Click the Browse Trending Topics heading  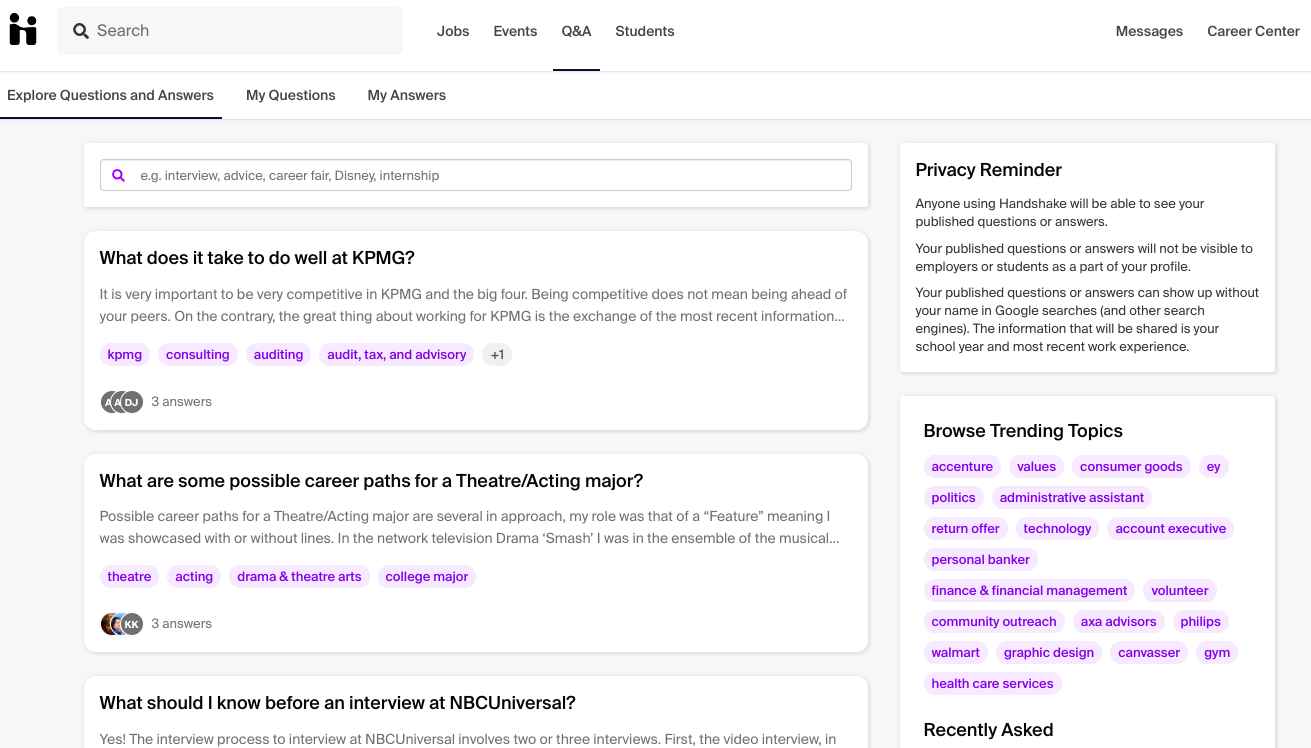[1023, 431]
